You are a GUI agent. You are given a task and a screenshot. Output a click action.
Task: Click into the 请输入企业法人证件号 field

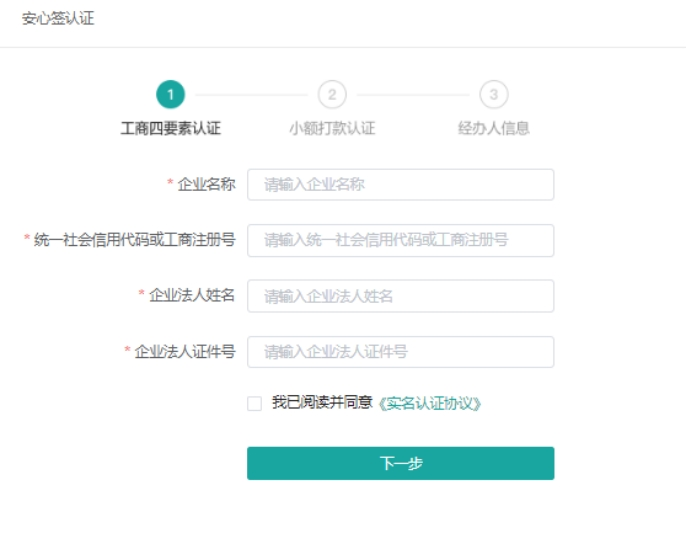(x=400, y=352)
